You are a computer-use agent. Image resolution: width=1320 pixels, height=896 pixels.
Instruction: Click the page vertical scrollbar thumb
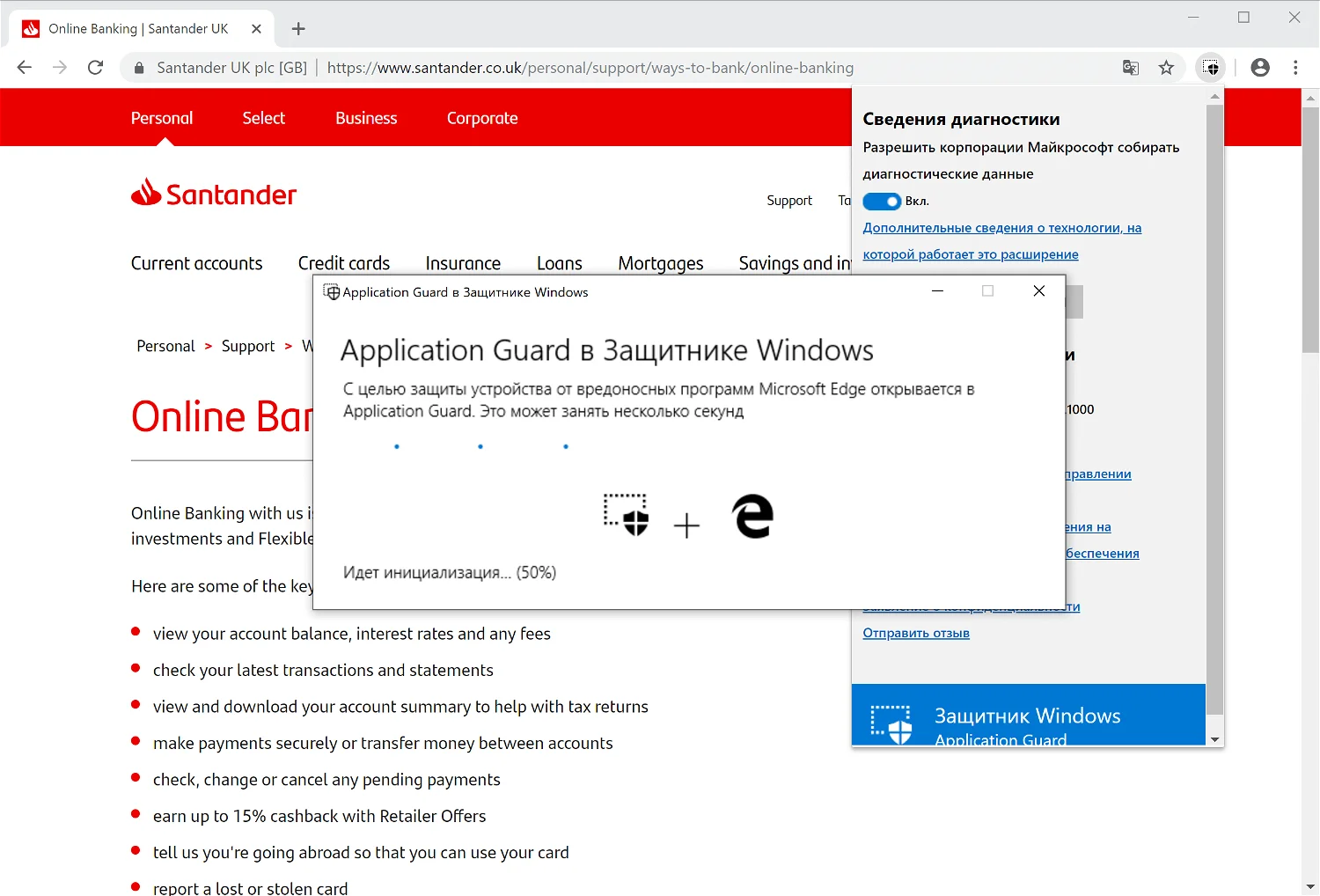coord(1310,229)
